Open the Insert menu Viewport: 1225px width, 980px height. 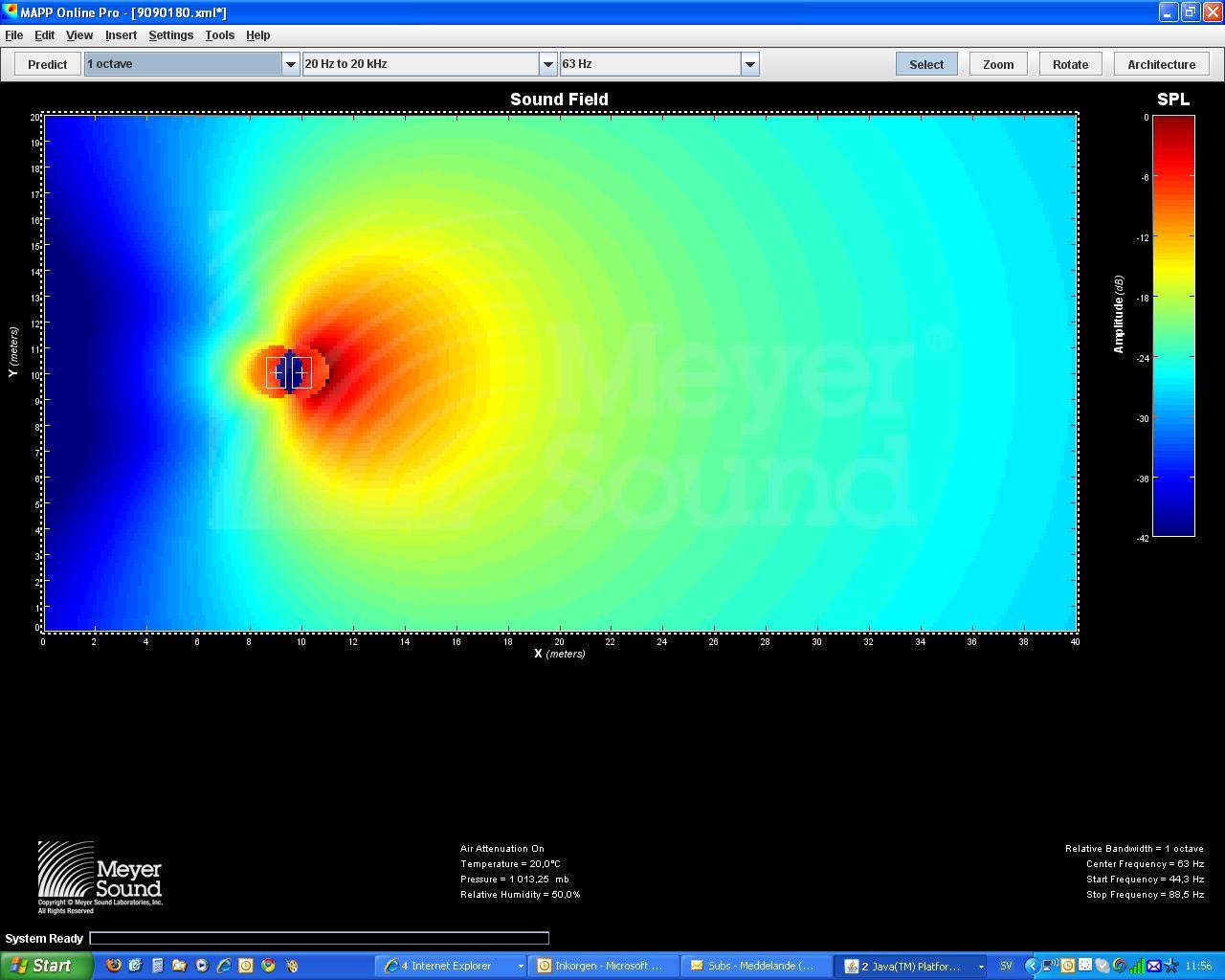(x=121, y=35)
